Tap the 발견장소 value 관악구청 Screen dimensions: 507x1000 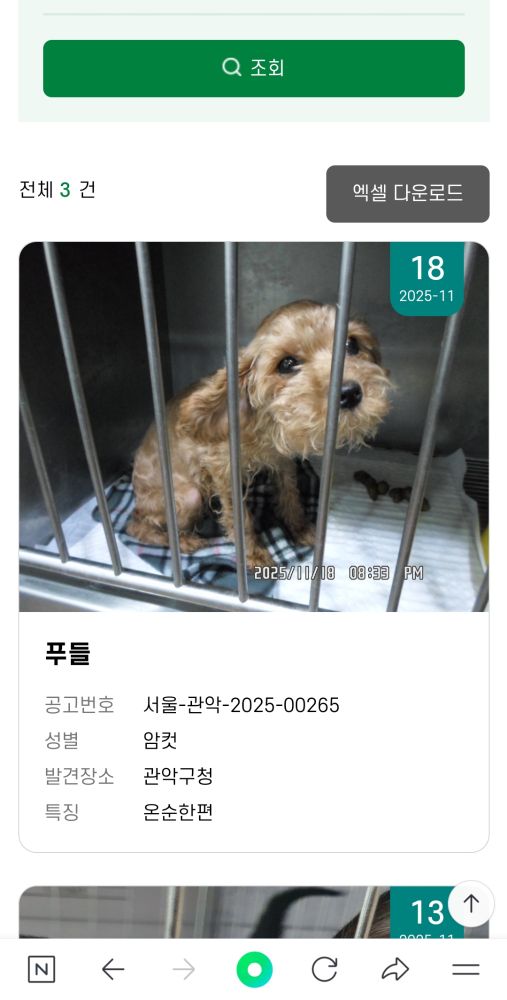[178, 777]
